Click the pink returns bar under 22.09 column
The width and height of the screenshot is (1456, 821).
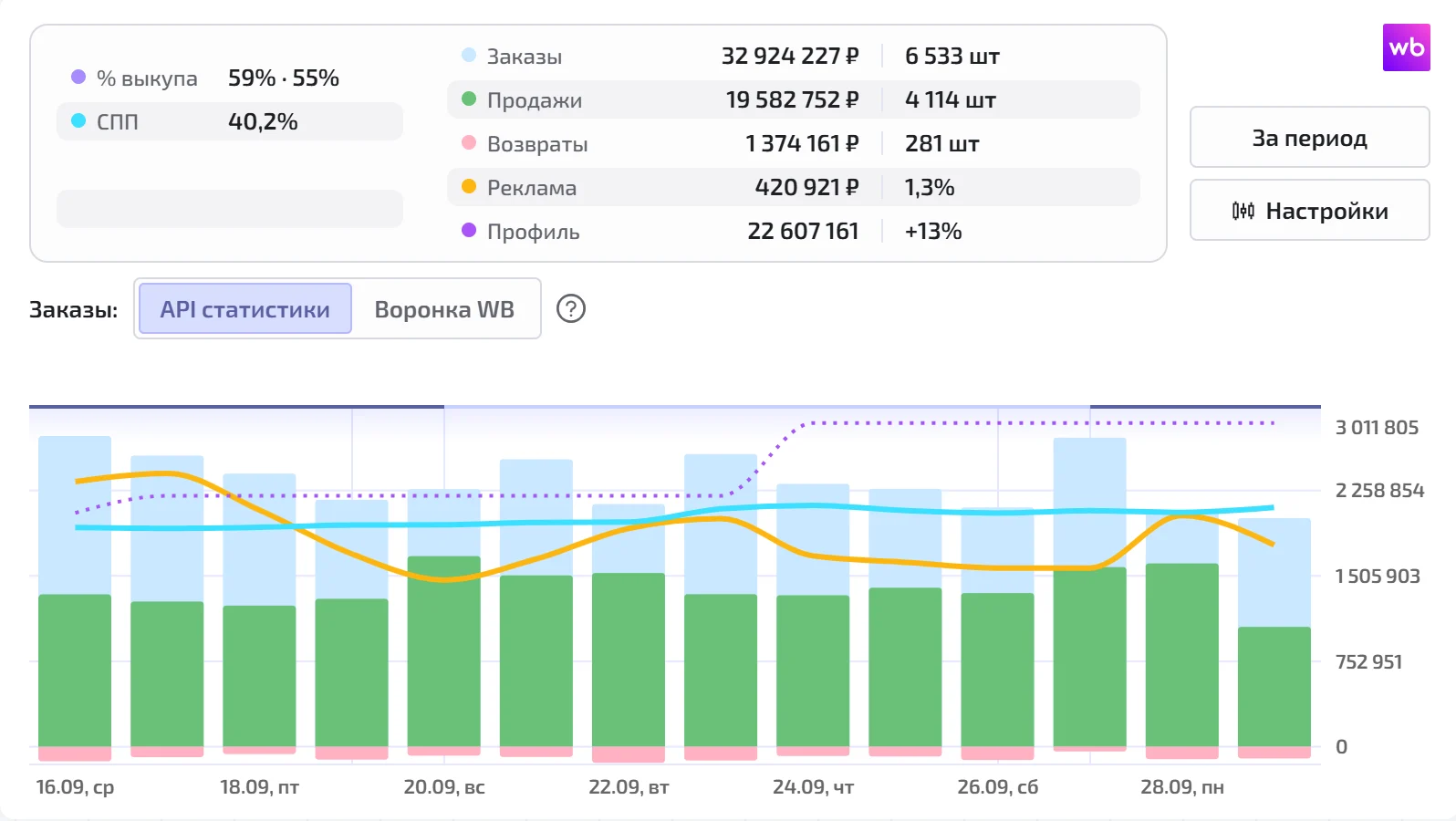click(629, 754)
